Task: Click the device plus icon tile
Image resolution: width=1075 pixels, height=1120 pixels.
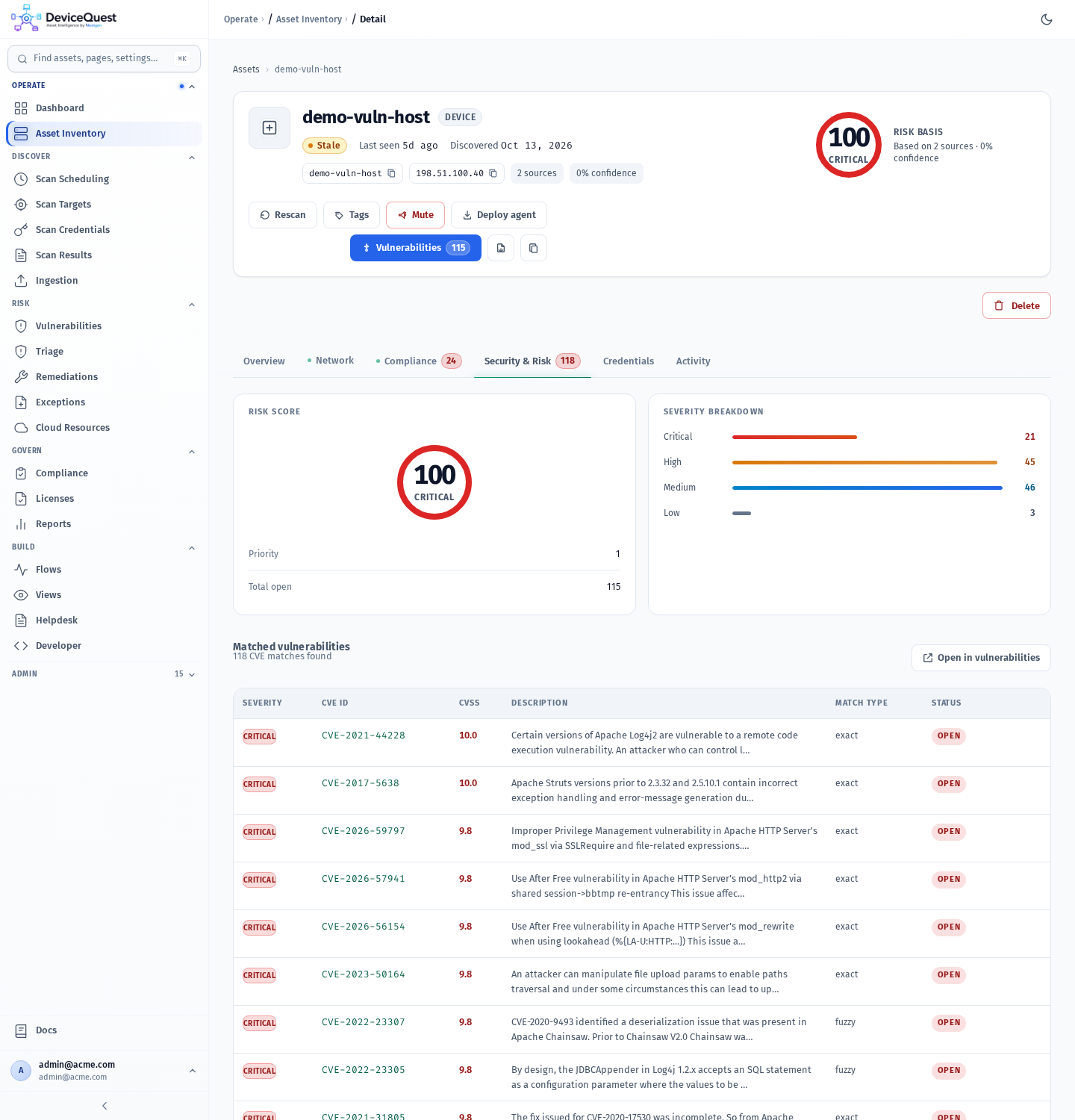Action: (269, 128)
